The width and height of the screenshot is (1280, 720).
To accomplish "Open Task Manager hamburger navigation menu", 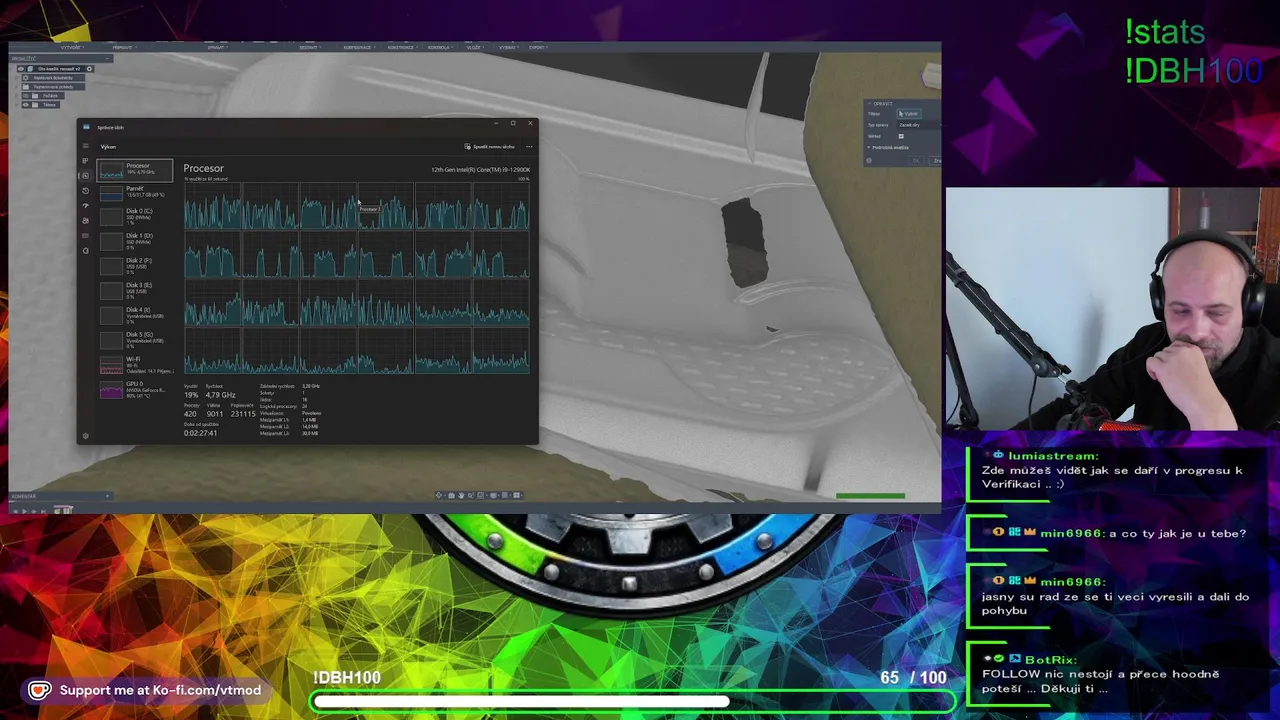I will pyautogui.click(x=85, y=146).
